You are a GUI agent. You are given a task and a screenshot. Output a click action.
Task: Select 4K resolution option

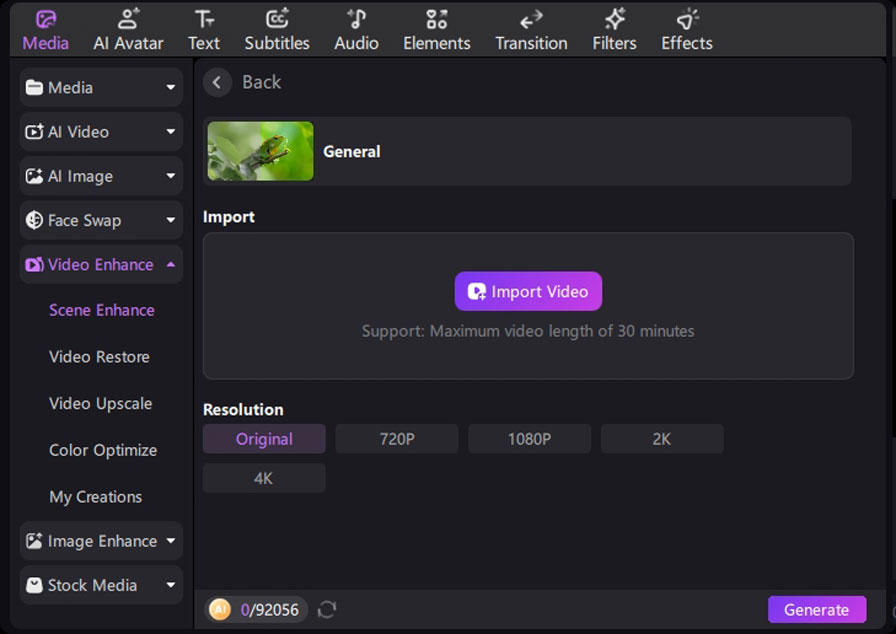pos(264,478)
